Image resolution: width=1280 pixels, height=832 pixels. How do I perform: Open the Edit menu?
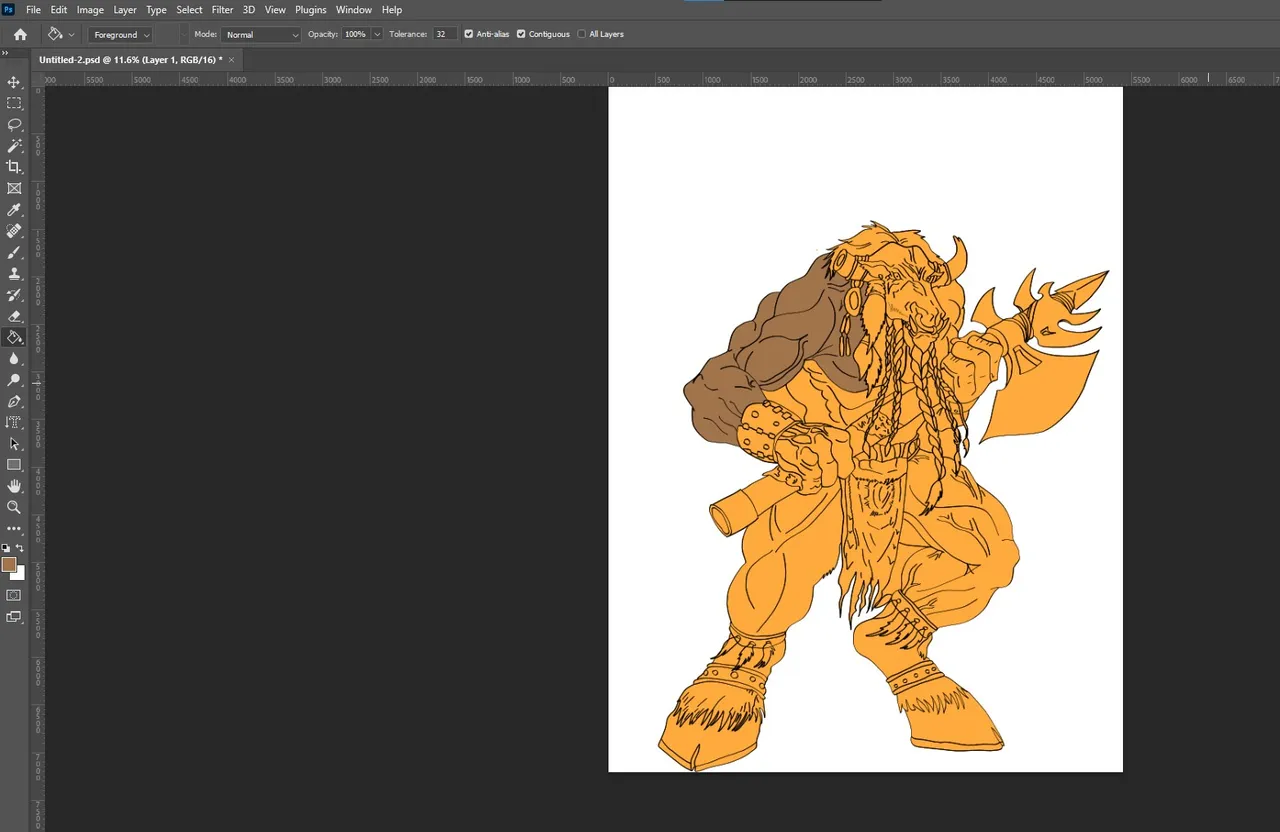tap(59, 9)
